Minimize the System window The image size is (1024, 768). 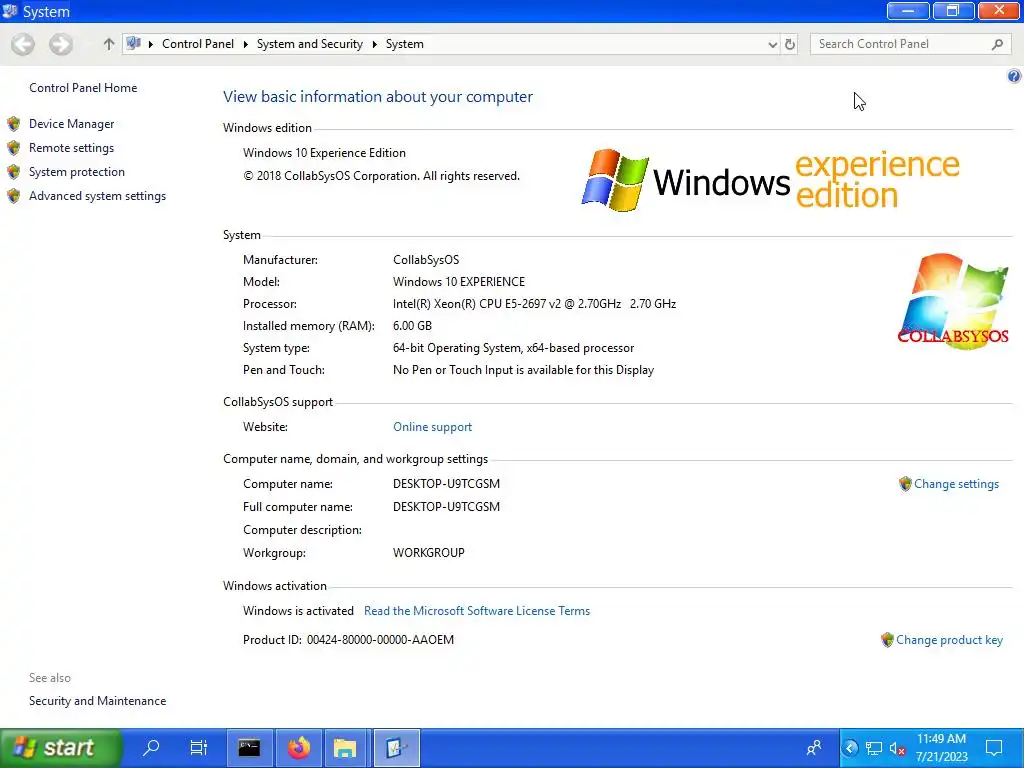pyautogui.click(x=908, y=10)
